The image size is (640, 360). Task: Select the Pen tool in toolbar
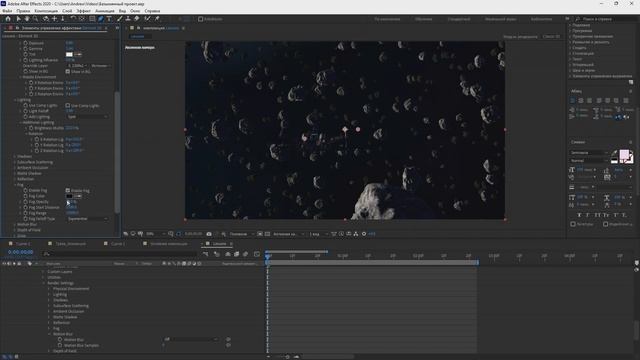point(101,19)
